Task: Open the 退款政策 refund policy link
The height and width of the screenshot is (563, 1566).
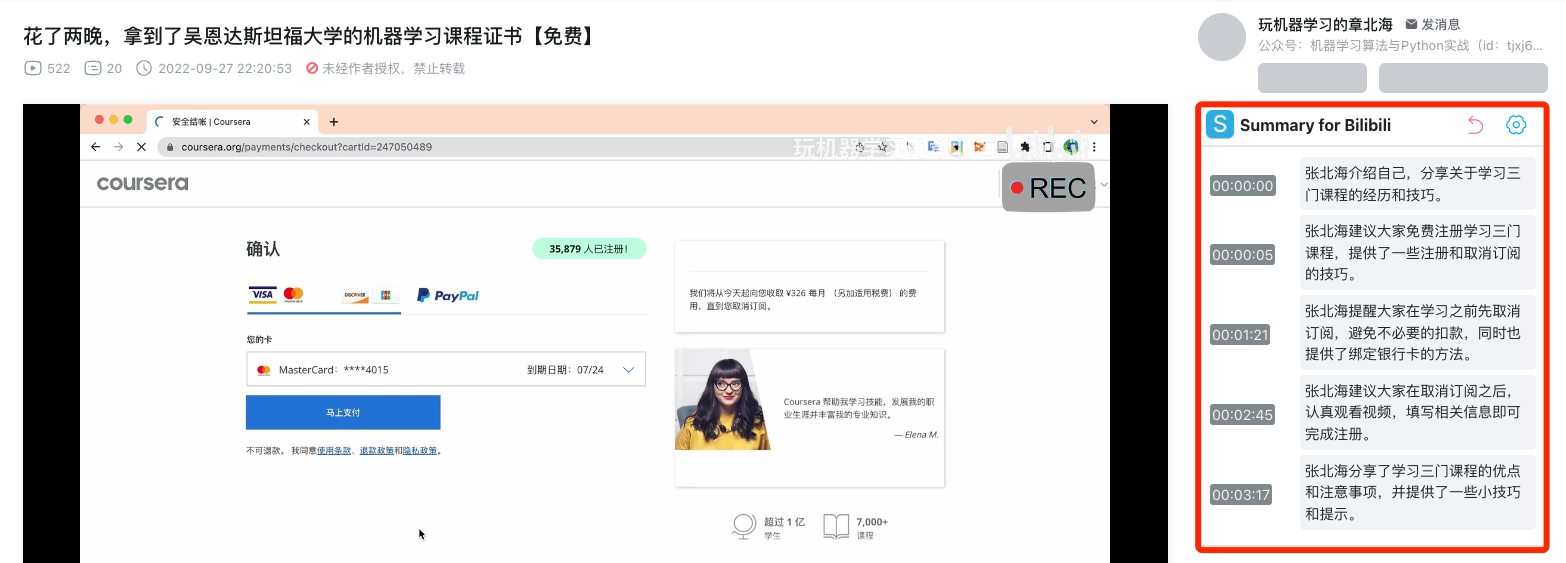Action: [377, 451]
